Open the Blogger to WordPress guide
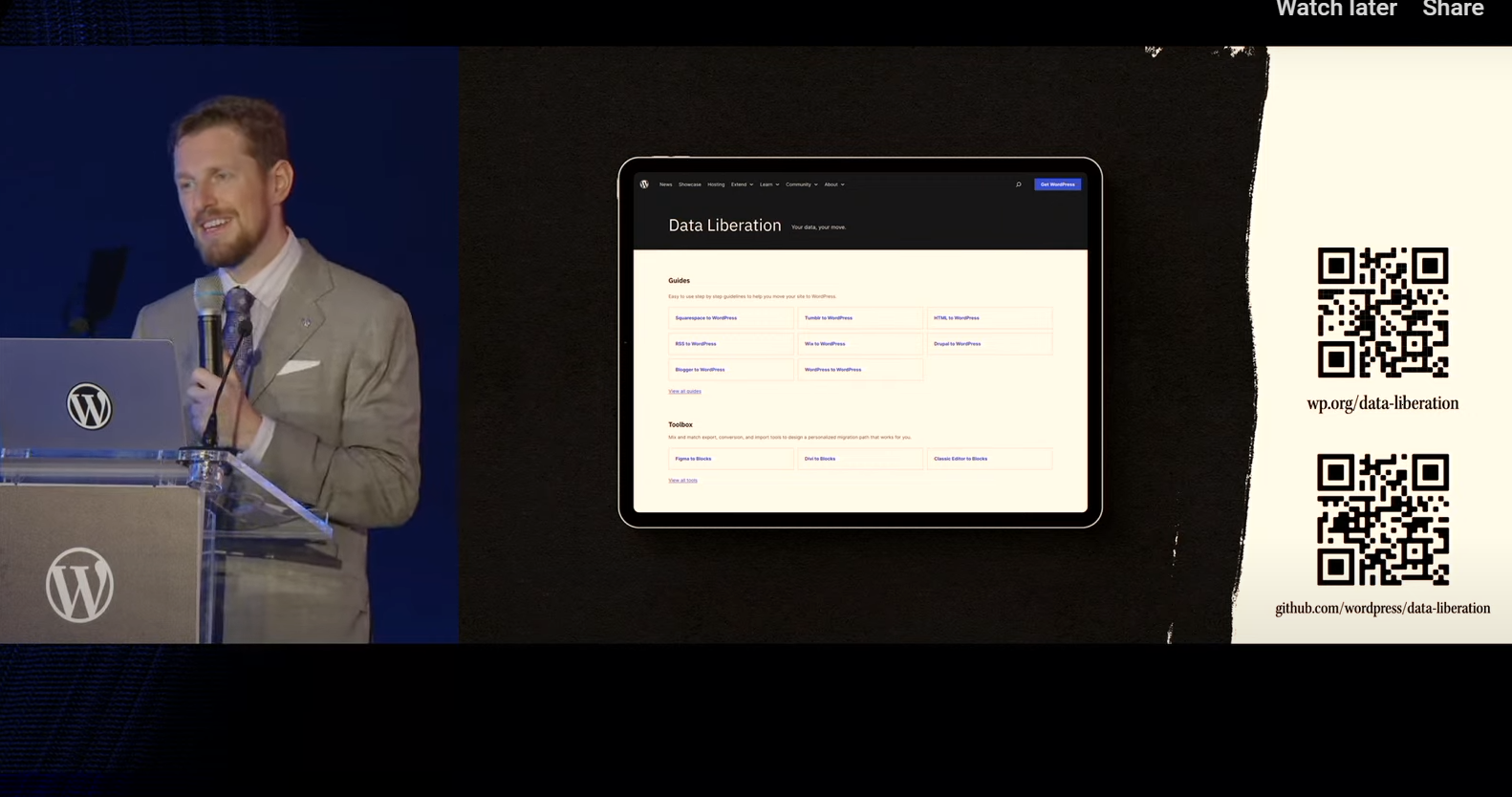The image size is (1512, 797). tap(731, 370)
